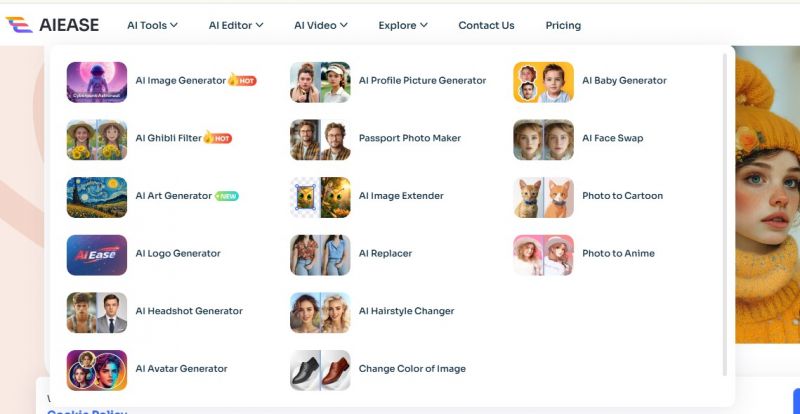Click the shoes Change Color of Image icon
Viewport: 800px width, 414px height.
[320, 370]
